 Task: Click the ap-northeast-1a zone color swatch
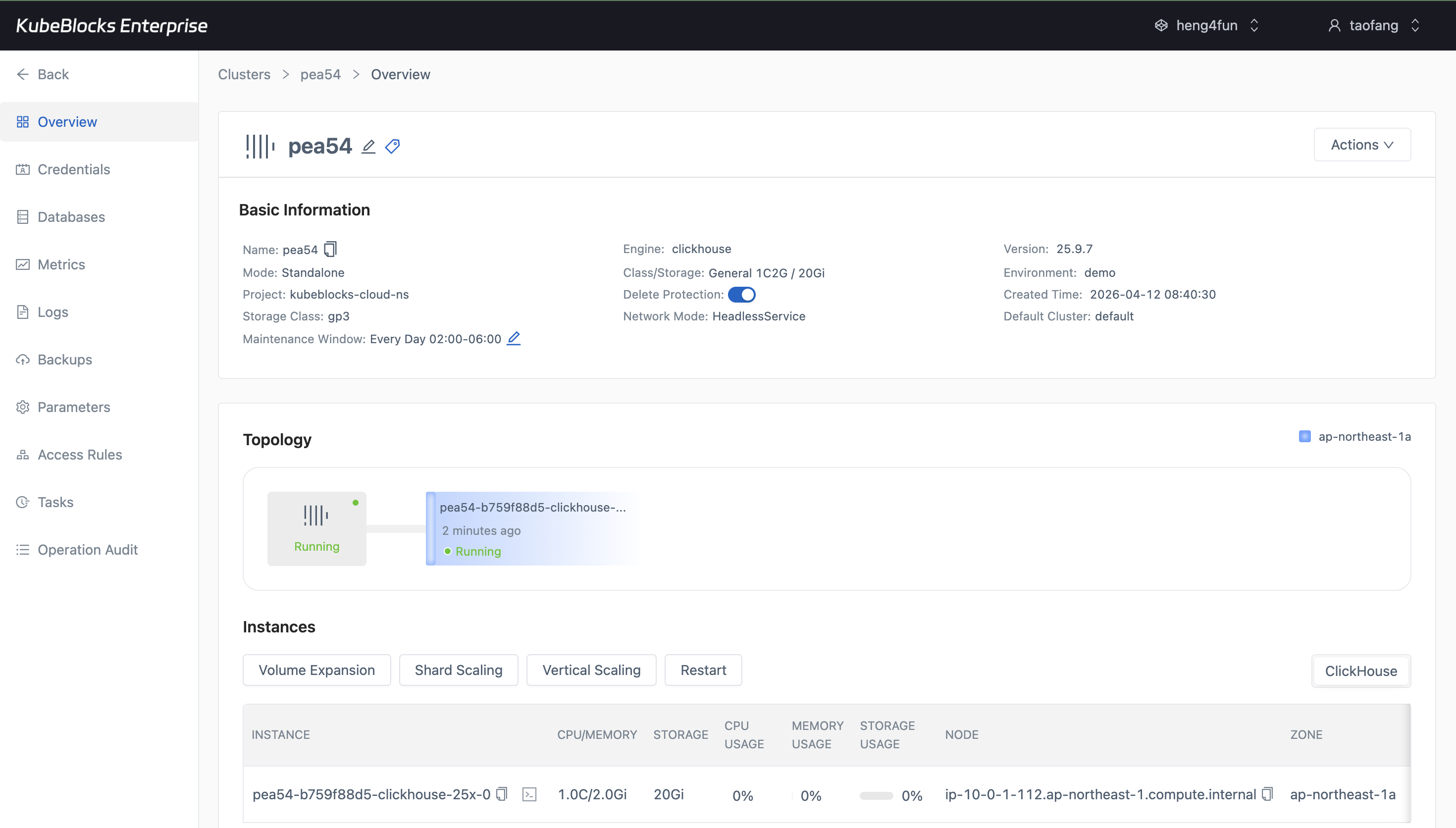click(1306, 436)
